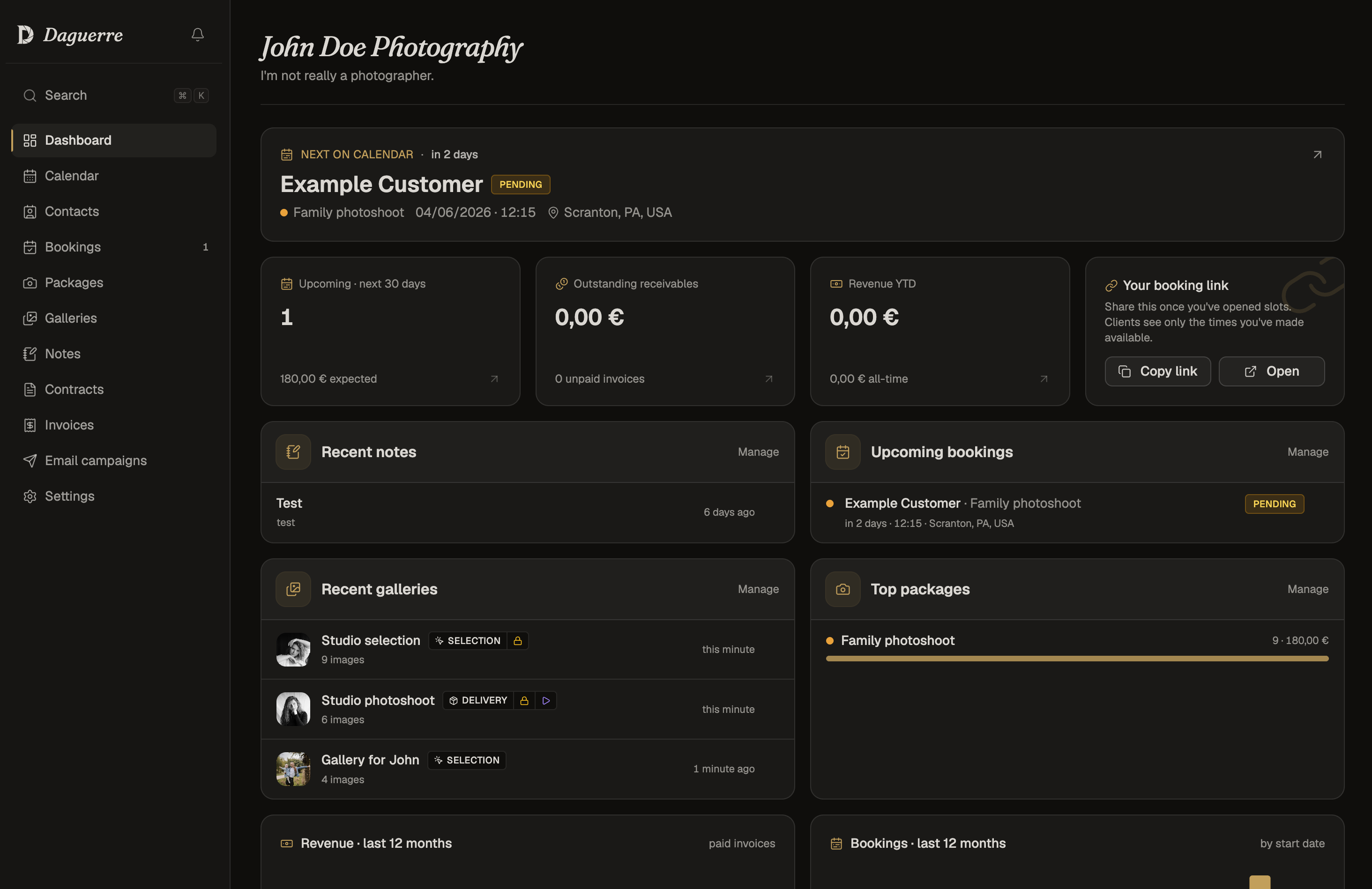Screen dimensions: 1372x889
Task: Click the Revenue last 12 months title
Action: [376, 844]
